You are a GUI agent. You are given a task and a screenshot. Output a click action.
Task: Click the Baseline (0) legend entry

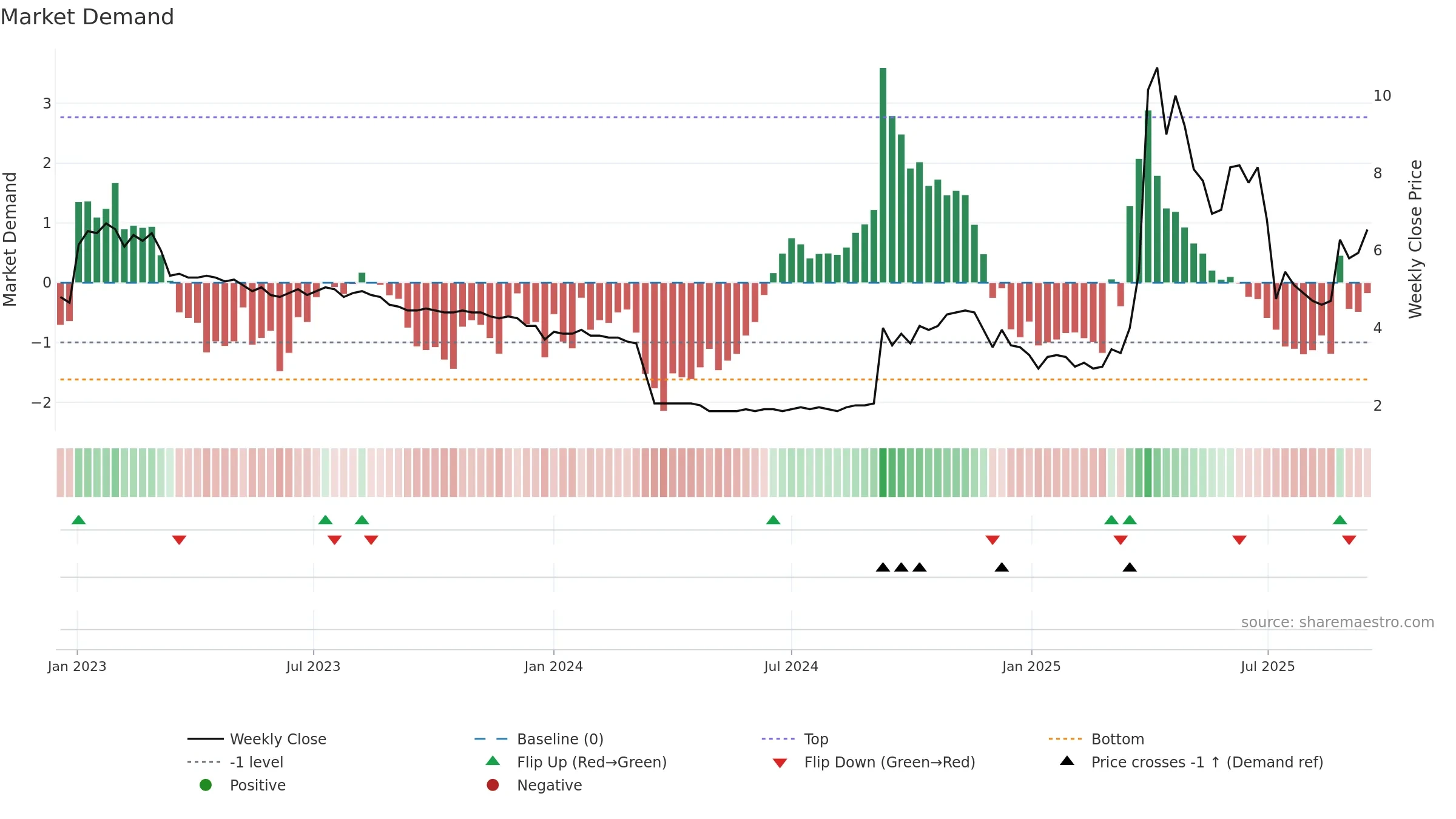(539, 739)
